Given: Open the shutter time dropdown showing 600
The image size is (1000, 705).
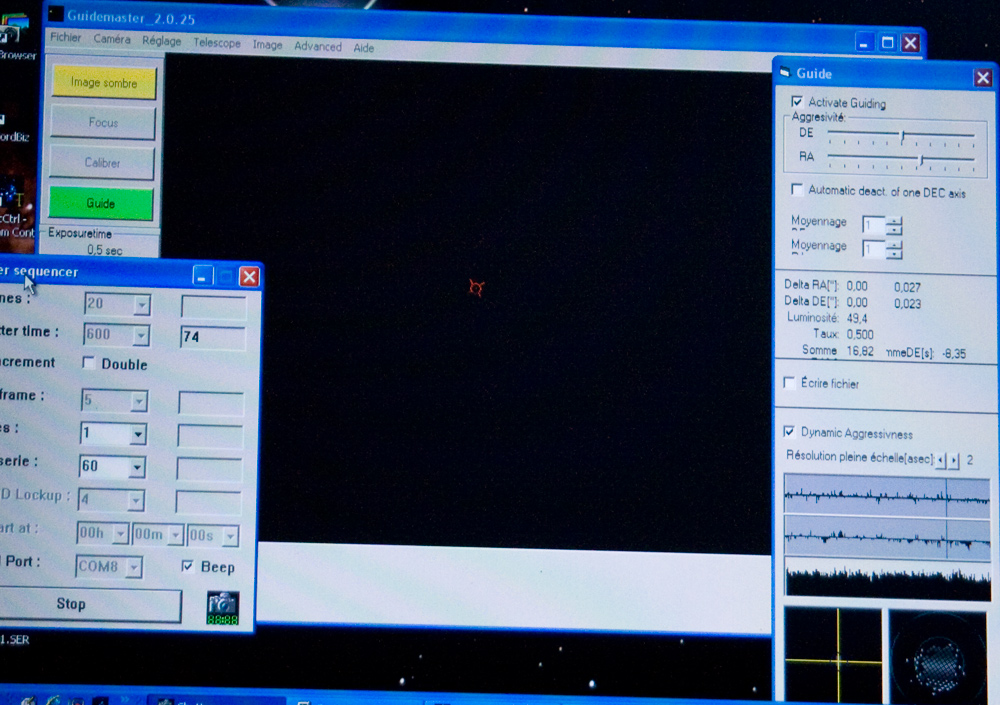Looking at the screenshot, I should point(141,336).
